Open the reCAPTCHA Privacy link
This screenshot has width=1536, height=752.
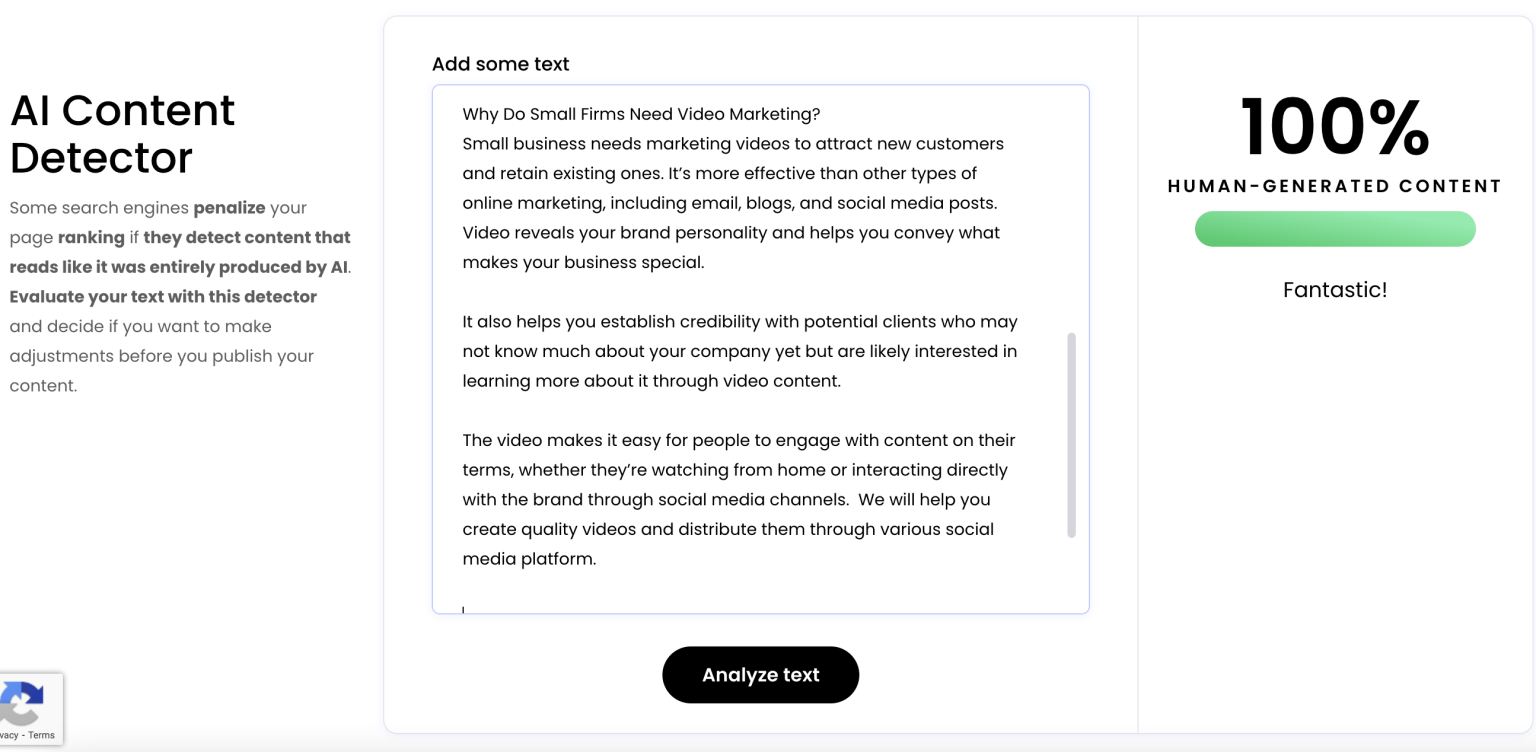point(8,735)
